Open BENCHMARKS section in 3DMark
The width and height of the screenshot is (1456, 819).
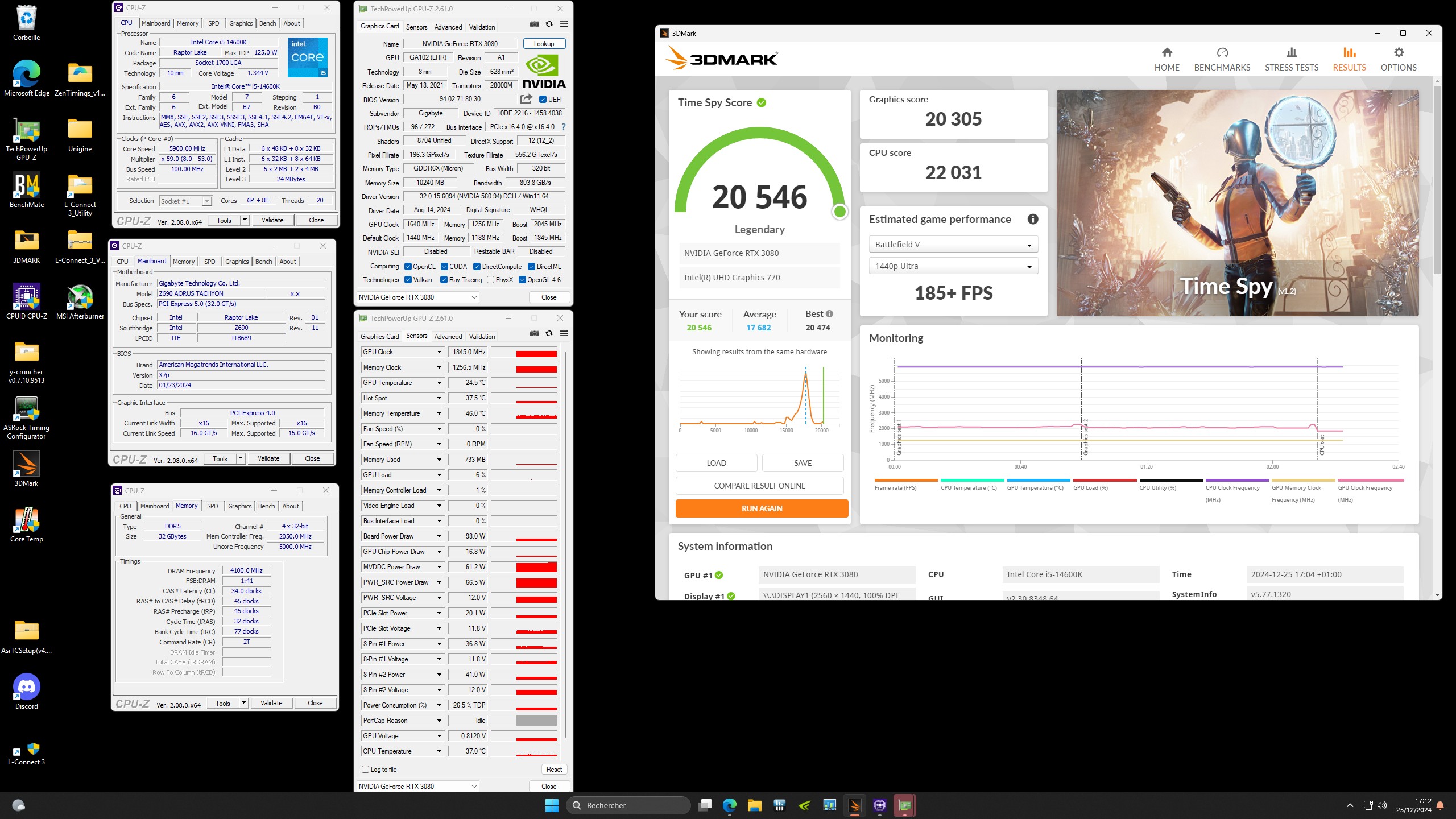[x=1222, y=59]
